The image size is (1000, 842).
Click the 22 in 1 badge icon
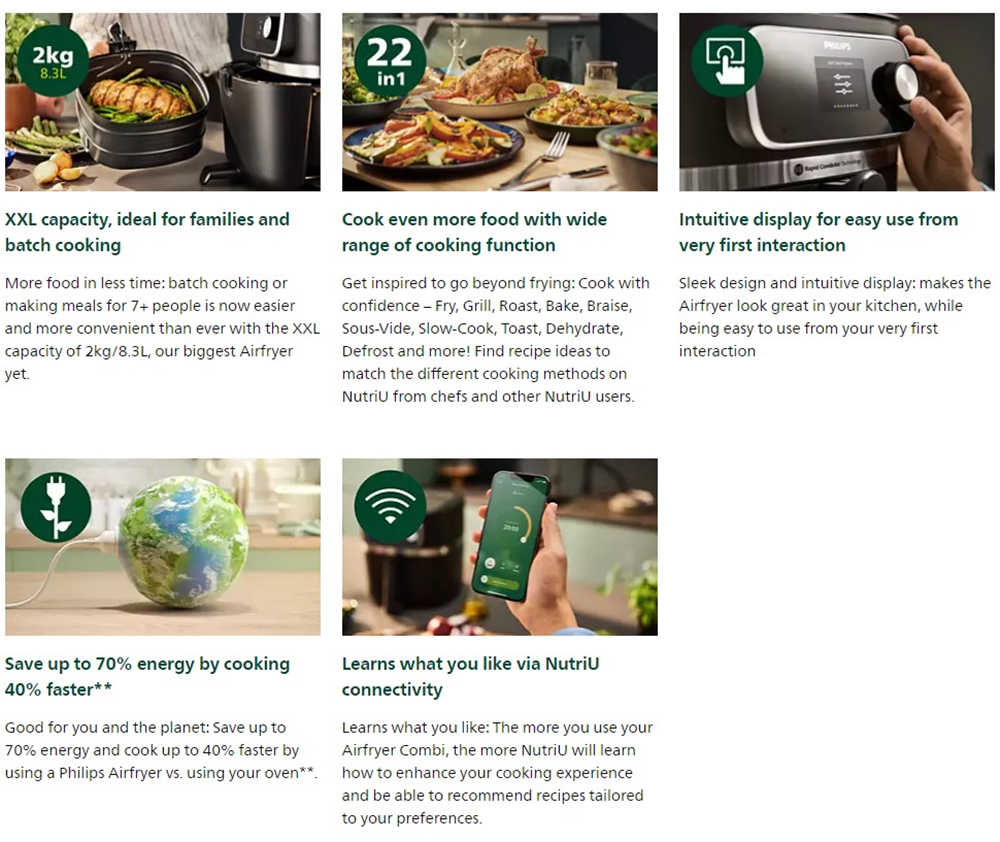390,61
